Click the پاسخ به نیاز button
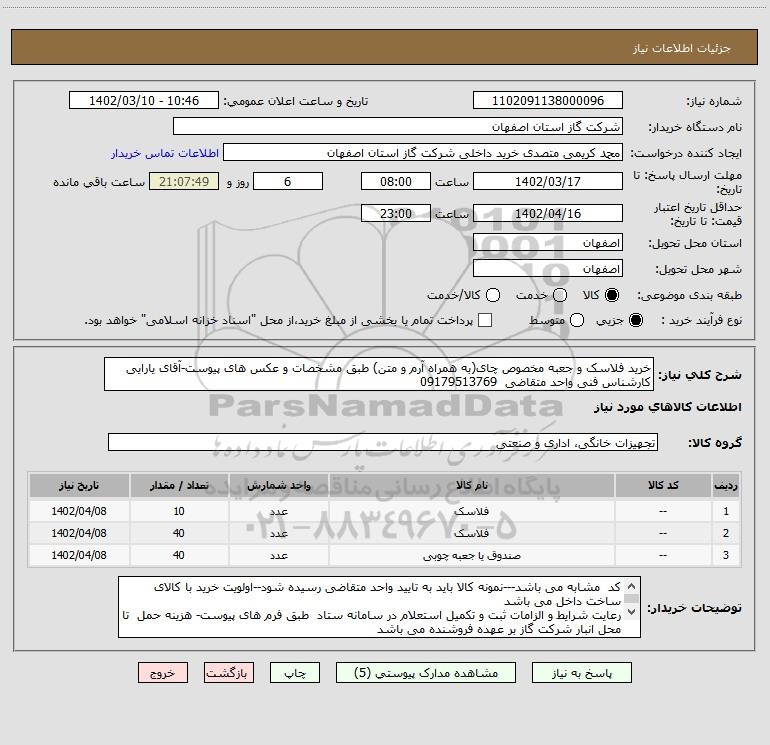 point(581,673)
